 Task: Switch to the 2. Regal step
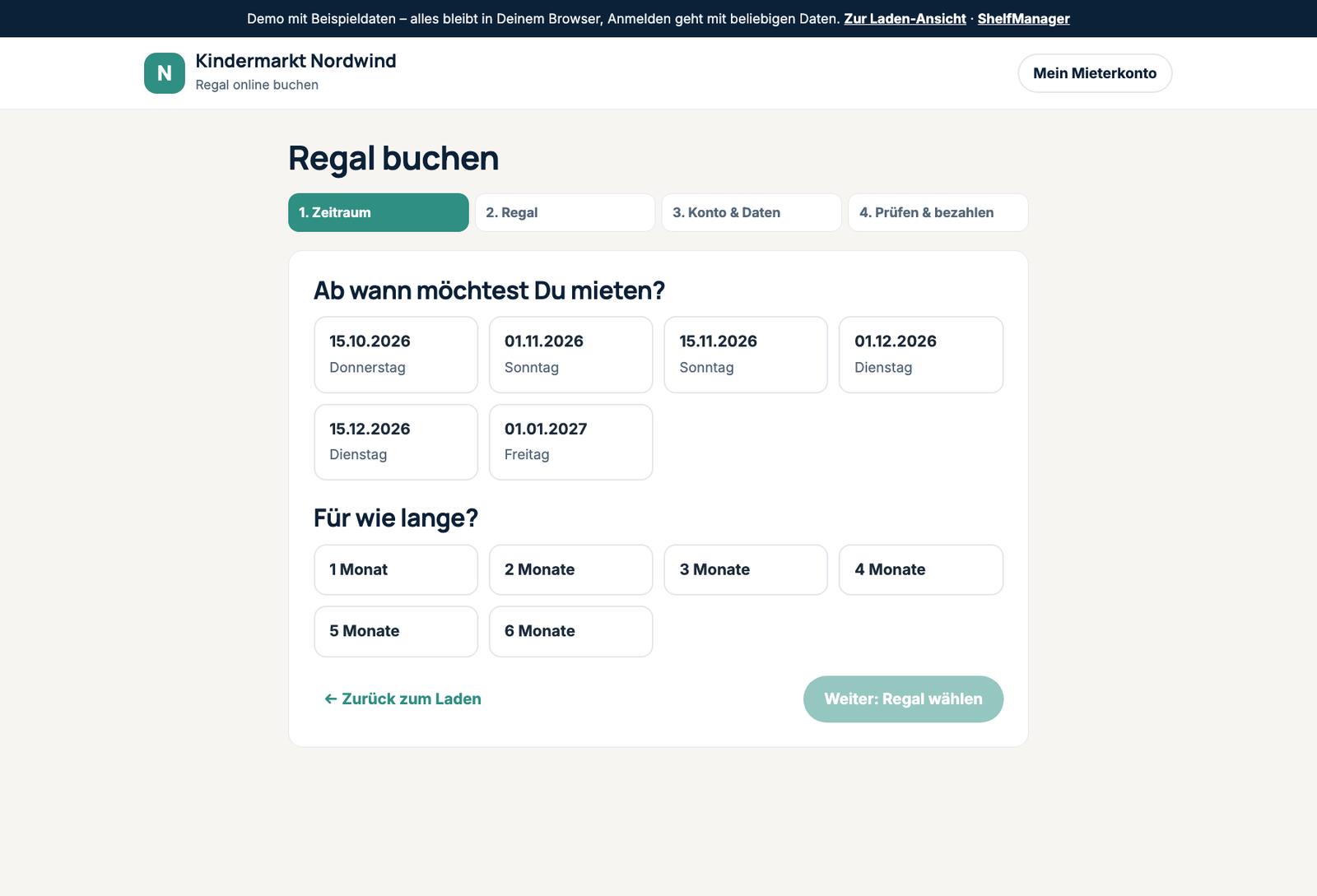[565, 212]
